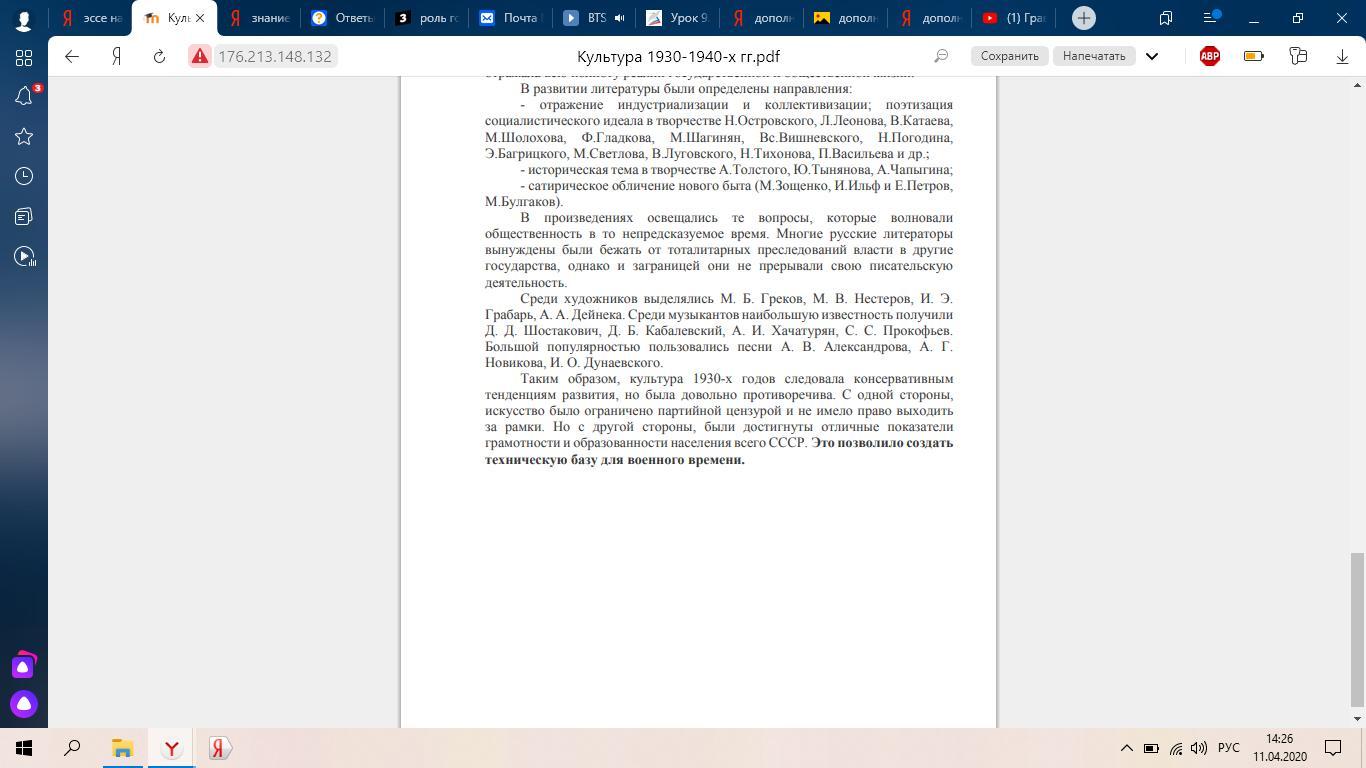1366x768 pixels.
Task: Click the Напечатать button
Action: [1094, 56]
